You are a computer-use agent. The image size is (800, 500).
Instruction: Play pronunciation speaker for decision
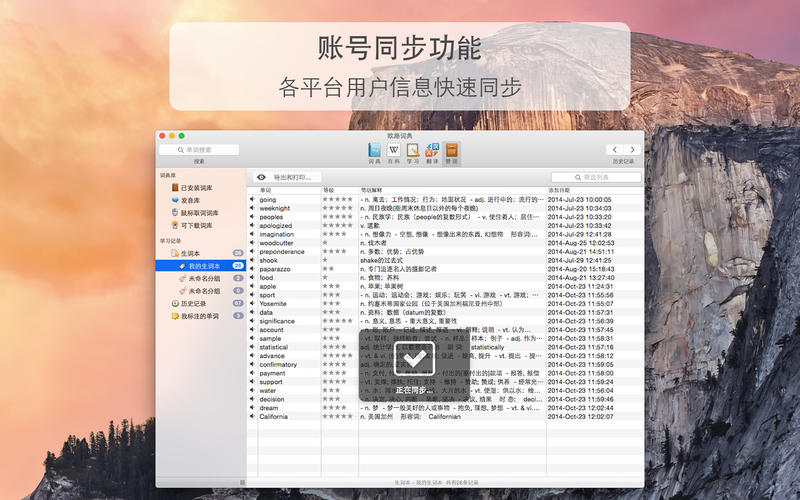pos(252,399)
